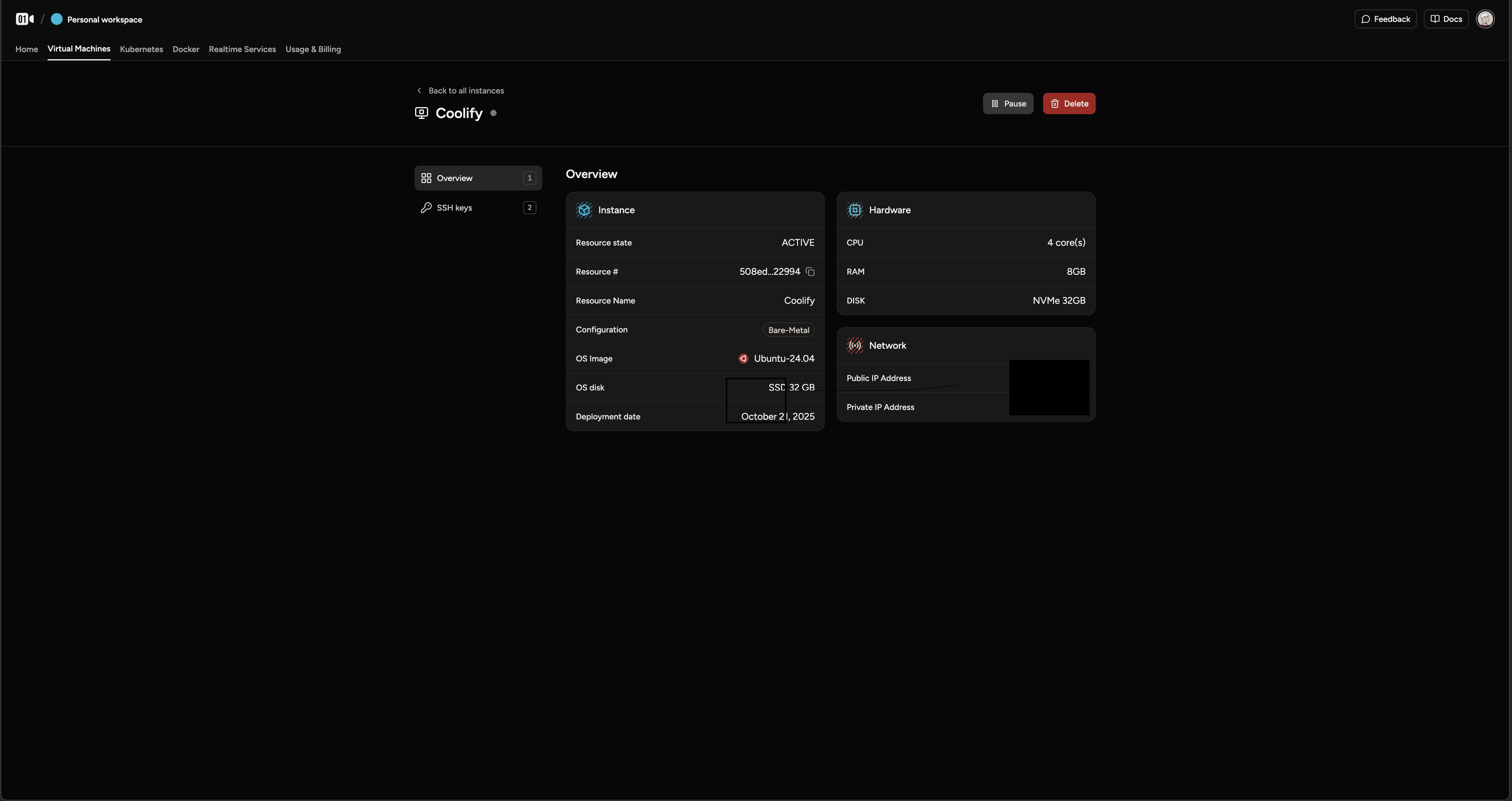Click the back chevron arrow icon
This screenshot has height=801, width=1512.
pyautogui.click(x=419, y=91)
